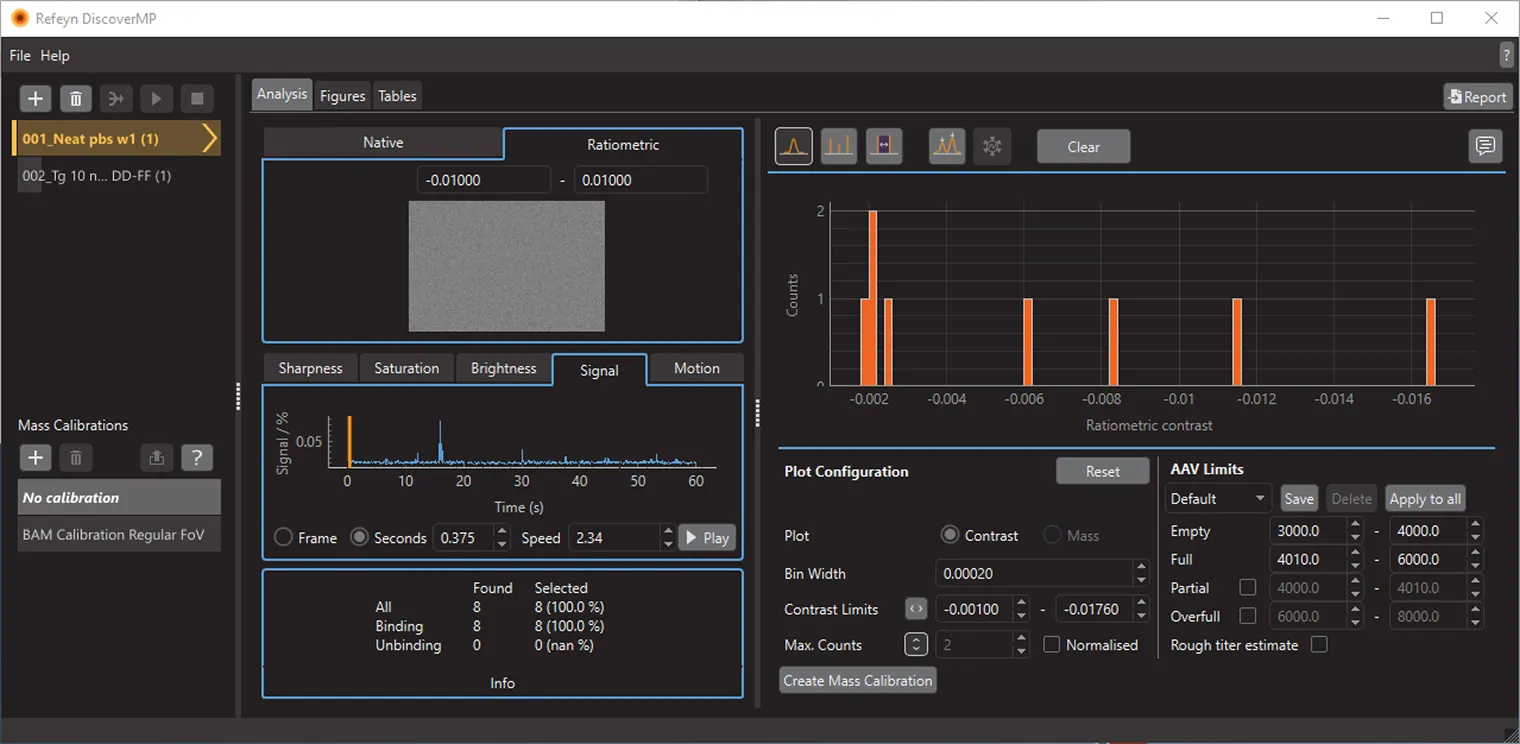The image size is (1520, 744).
Task: Export the mass calibration using upload icon
Action: click(156, 458)
